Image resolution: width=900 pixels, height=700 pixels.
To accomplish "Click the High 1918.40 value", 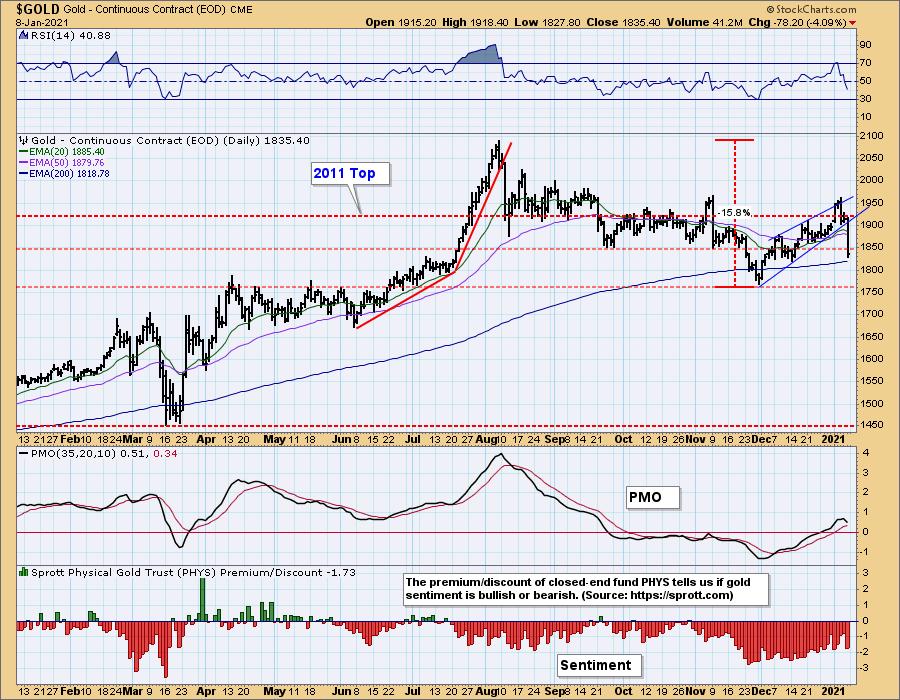I will pos(475,22).
